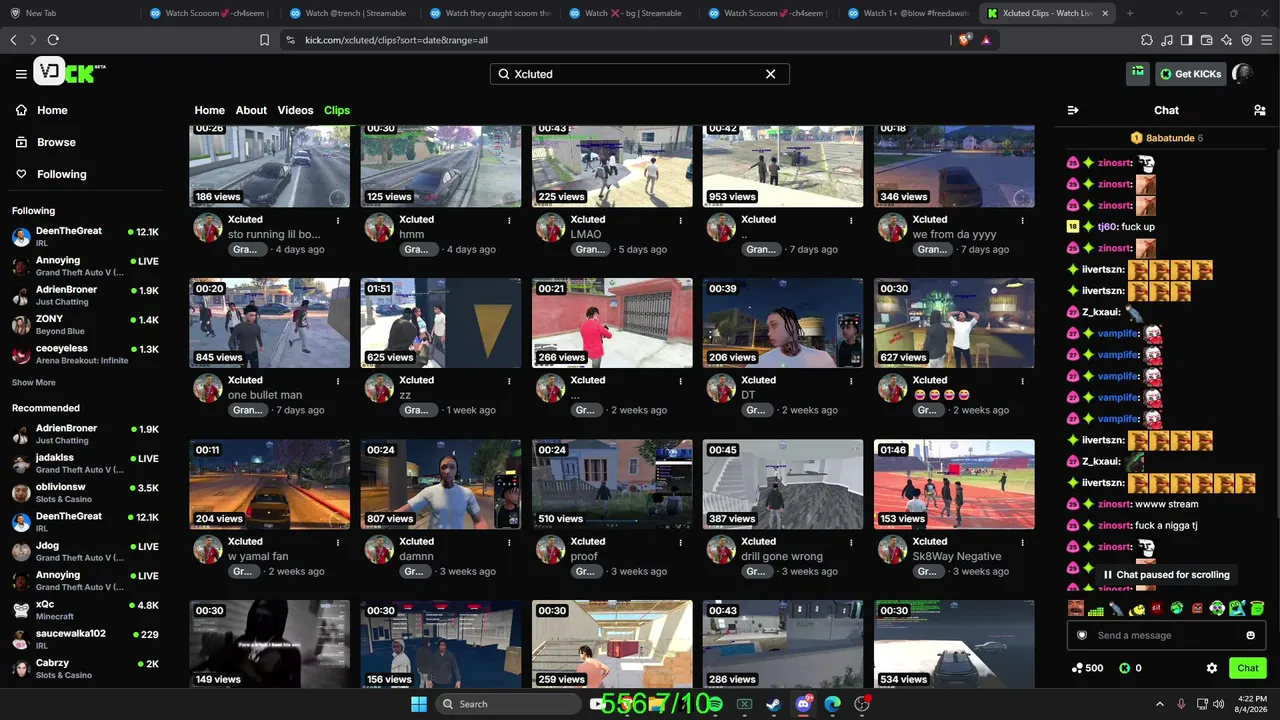Open ZONY's channel in Following list
The image size is (1280, 720).
tap(85, 324)
